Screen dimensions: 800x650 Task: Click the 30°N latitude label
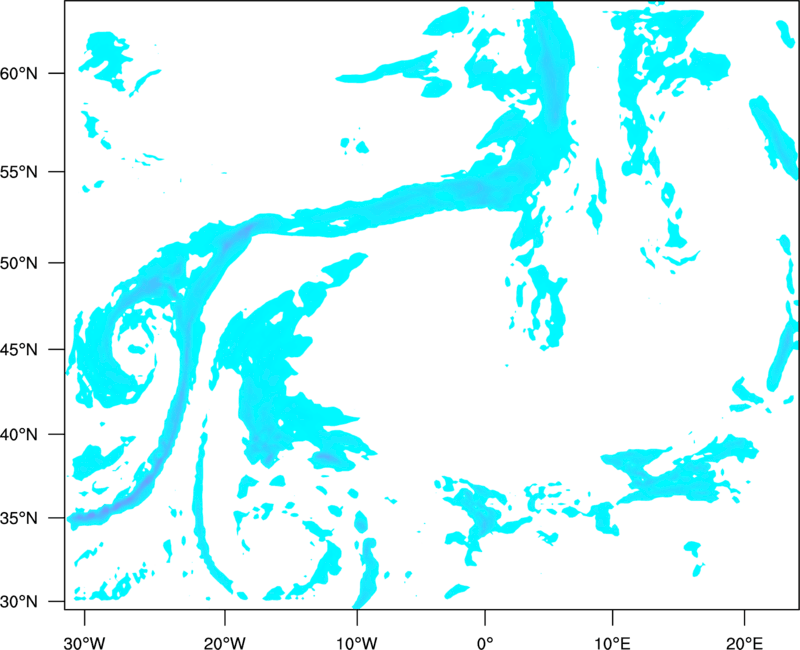pos(19,602)
